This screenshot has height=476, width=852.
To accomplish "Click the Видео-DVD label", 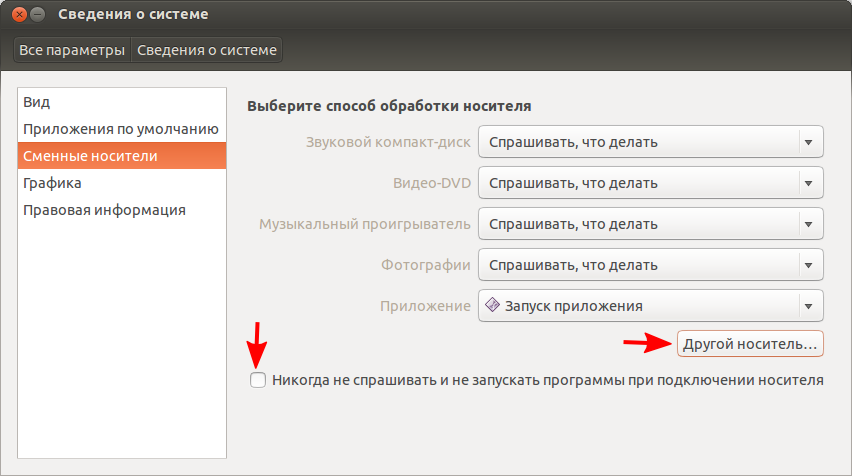I will tap(431, 183).
